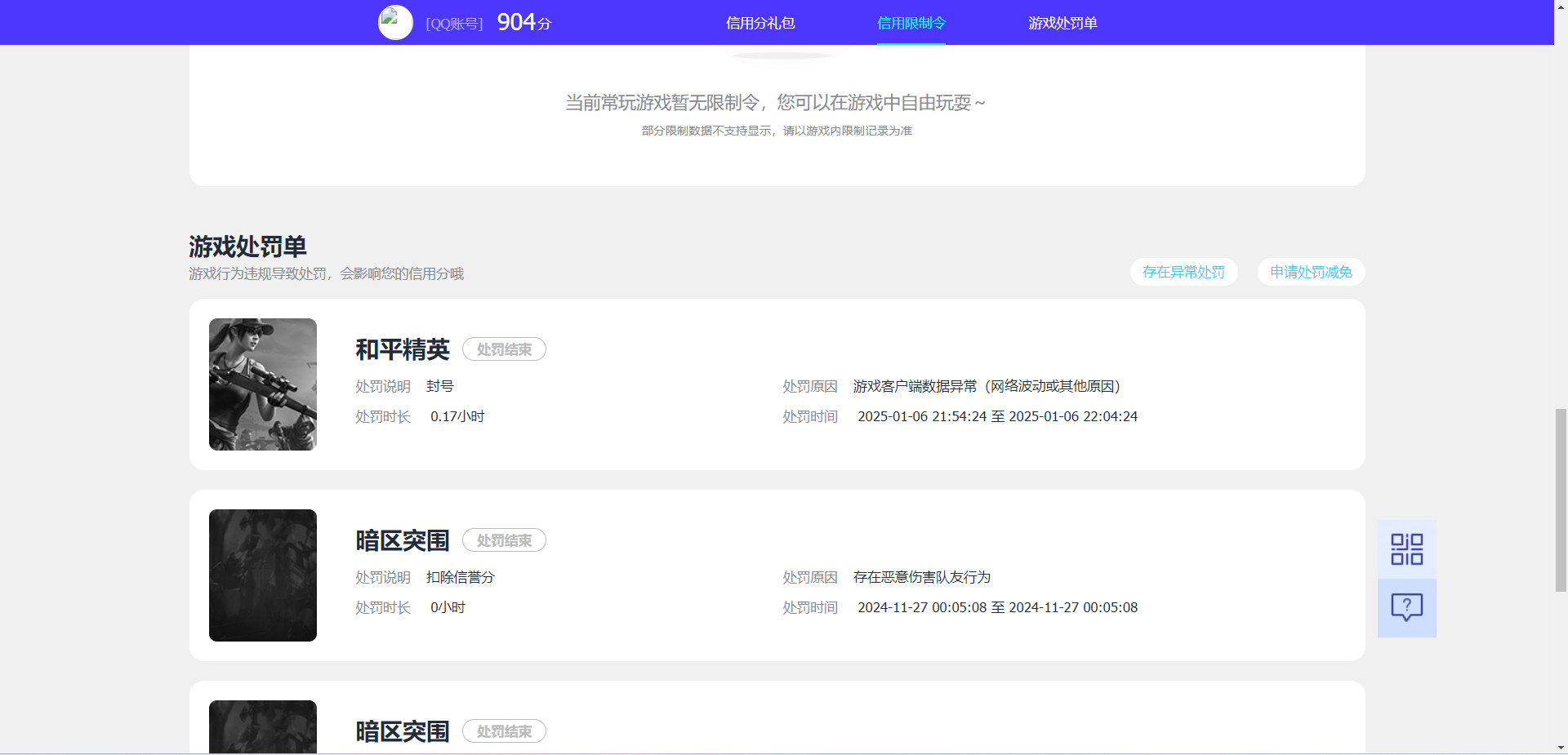
Task: Click penalty time 2025-01-06 21:54:24 range
Action: [x=997, y=416]
